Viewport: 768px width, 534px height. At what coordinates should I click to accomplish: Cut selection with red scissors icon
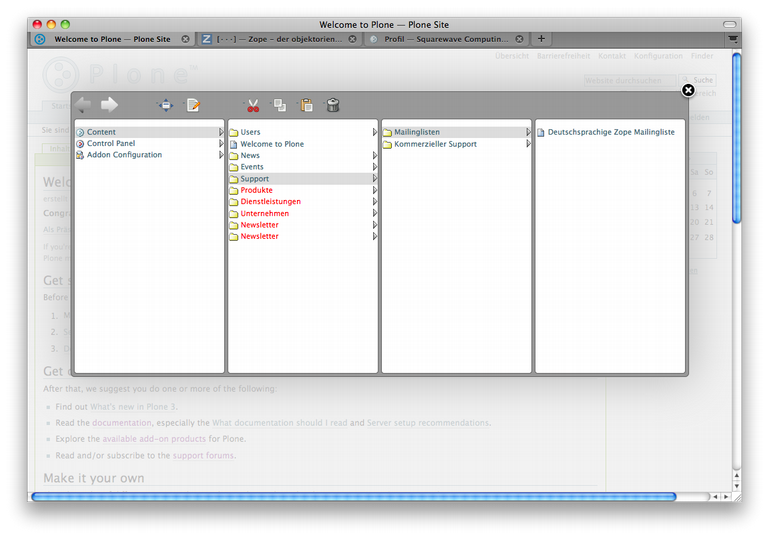point(253,105)
